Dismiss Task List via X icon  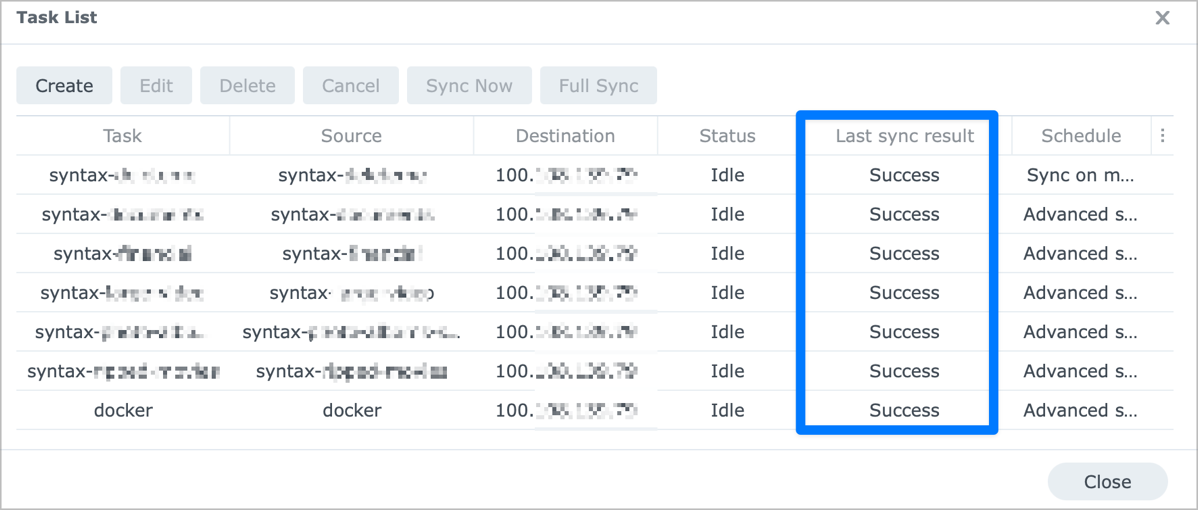(x=1162, y=18)
